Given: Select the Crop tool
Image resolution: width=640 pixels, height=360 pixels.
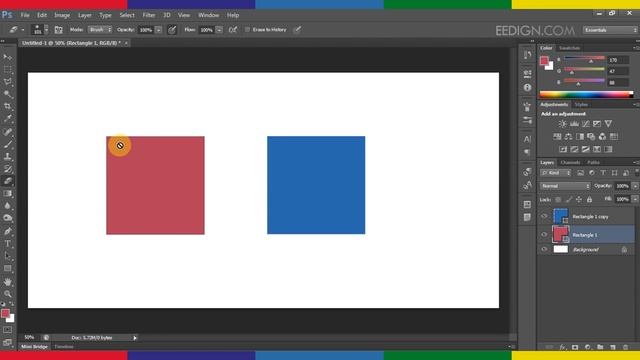Looking at the screenshot, I should 8,107.
